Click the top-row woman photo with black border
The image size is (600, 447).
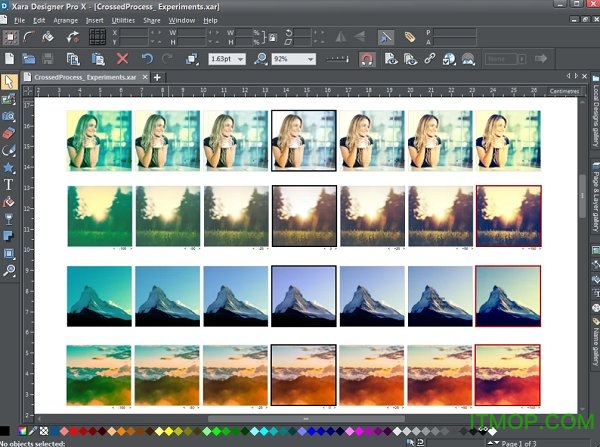click(304, 140)
